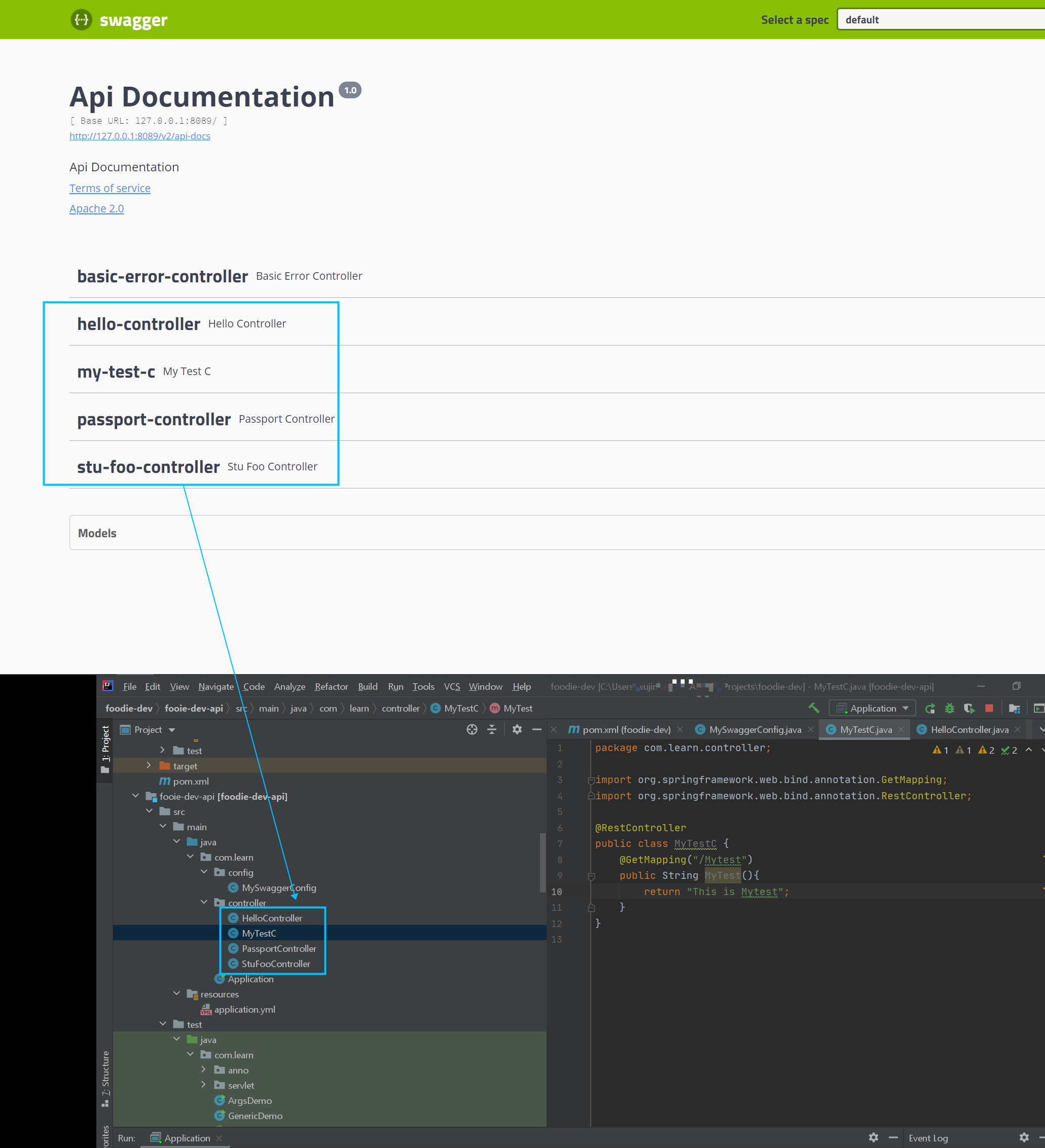
Task: Click the Build project hammer icon
Action: coord(814,708)
